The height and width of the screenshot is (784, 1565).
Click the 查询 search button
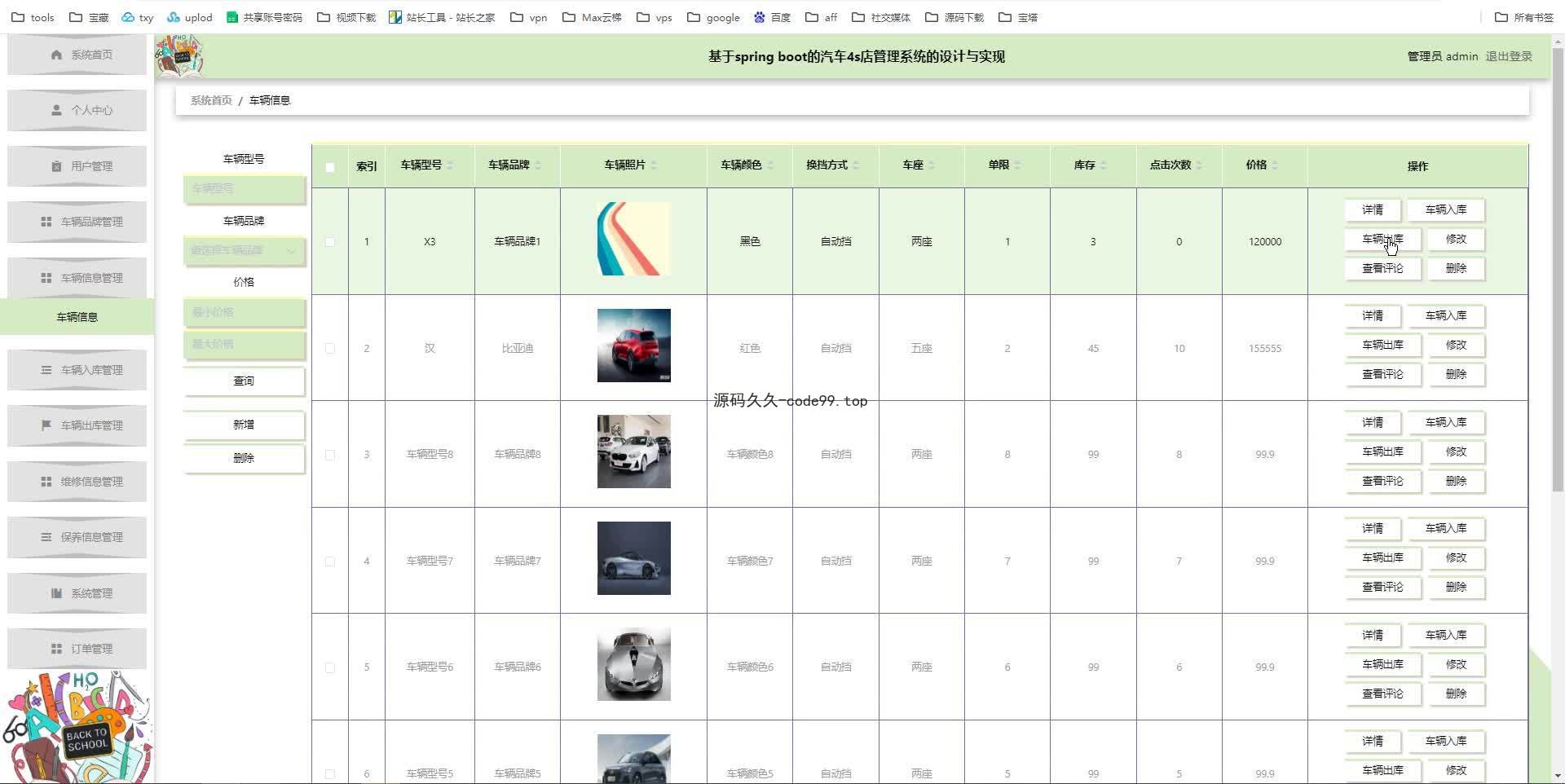click(x=244, y=381)
